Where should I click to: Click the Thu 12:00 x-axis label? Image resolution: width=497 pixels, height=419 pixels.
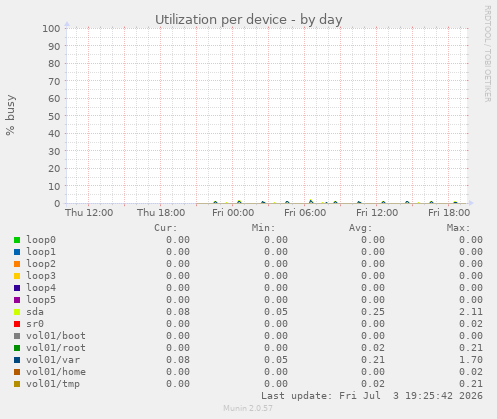click(x=89, y=213)
